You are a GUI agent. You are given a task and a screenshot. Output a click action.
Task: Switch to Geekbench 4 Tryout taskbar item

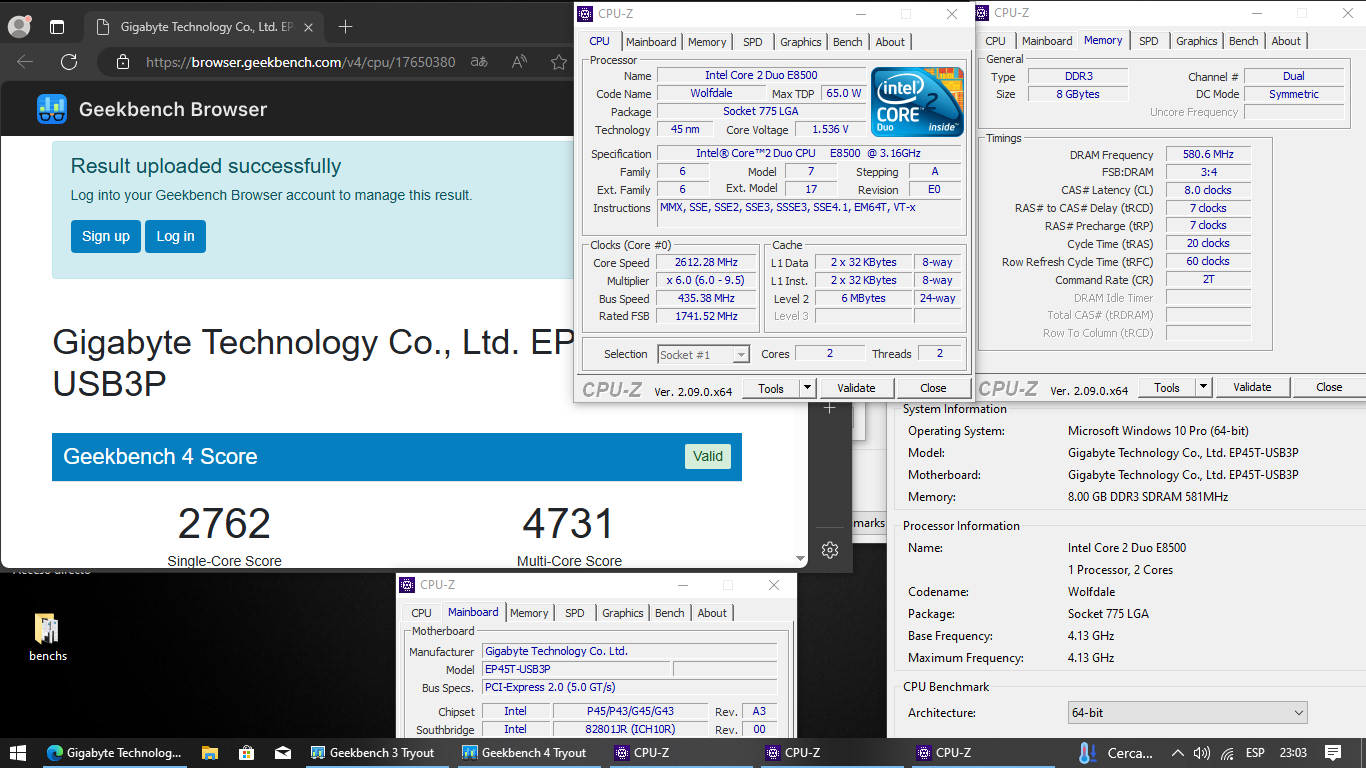pyautogui.click(x=524, y=753)
